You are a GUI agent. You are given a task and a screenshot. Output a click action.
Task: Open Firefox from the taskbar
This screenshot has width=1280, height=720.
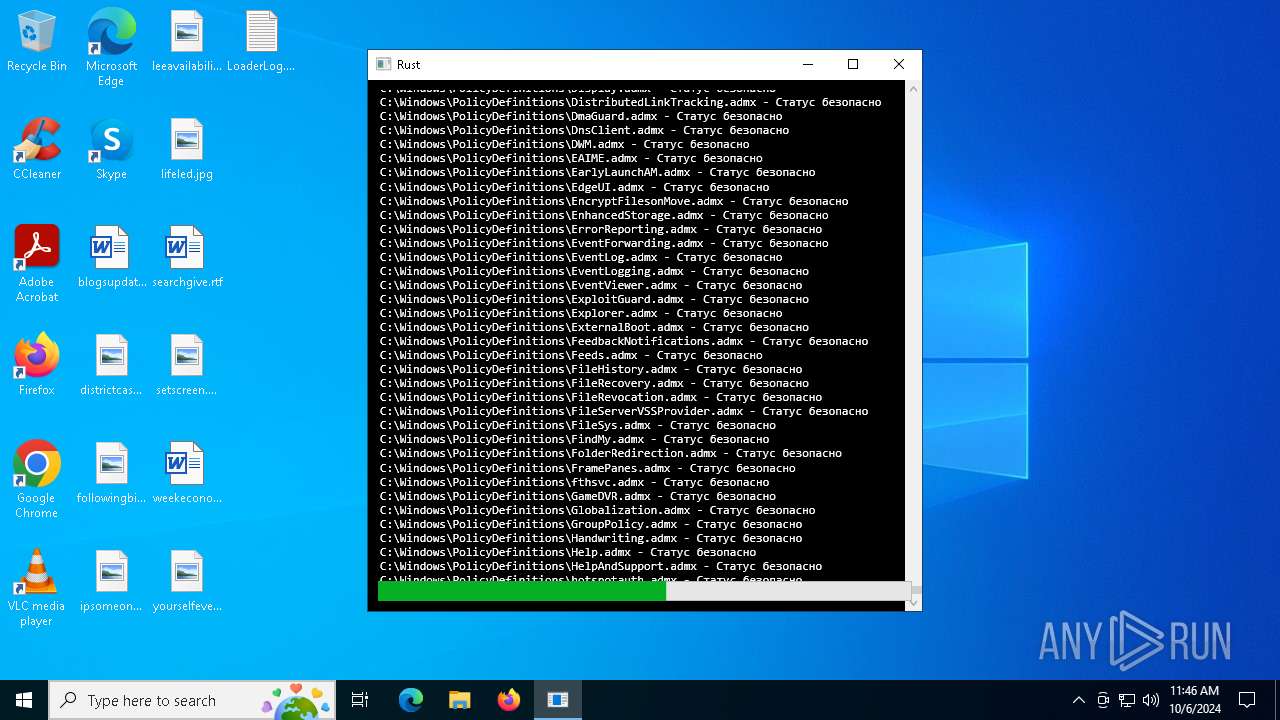coord(509,700)
